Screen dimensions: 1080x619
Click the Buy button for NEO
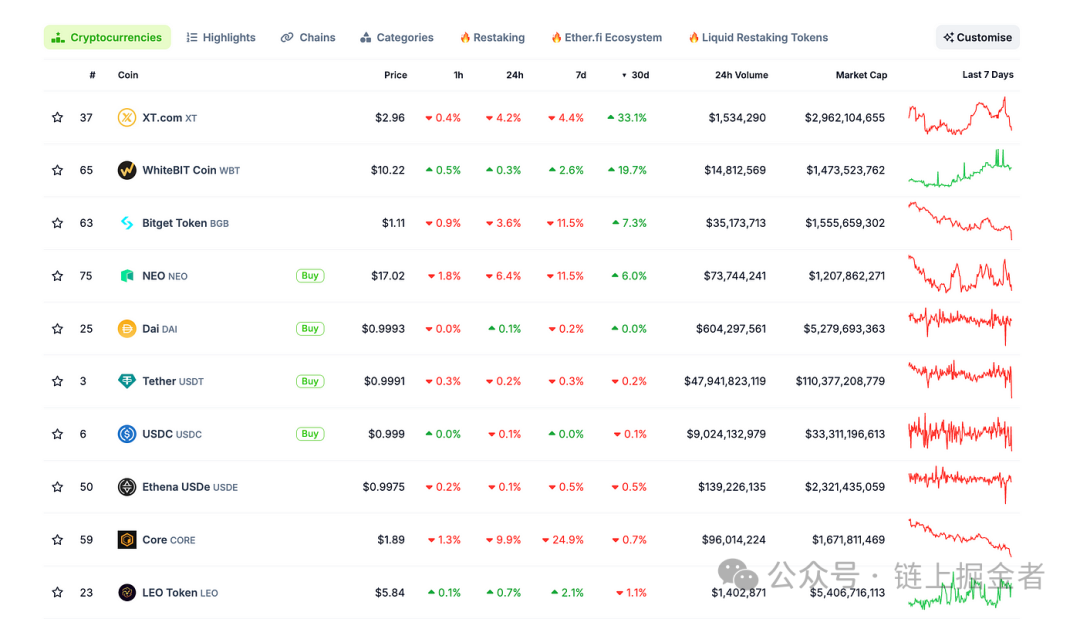(x=310, y=276)
